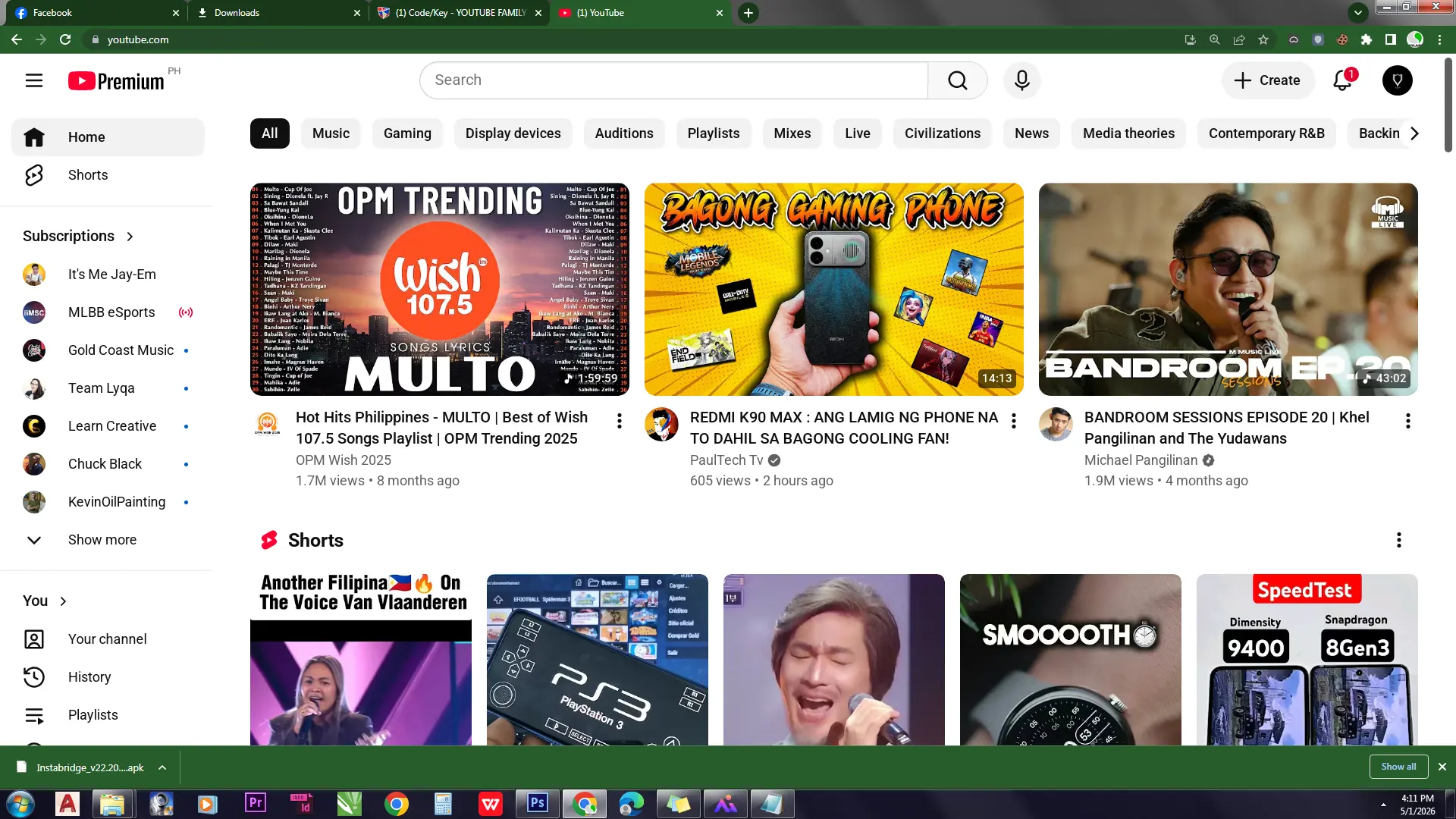Image resolution: width=1456 pixels, height=819 pixels.
Task: Click the OPM Wish 2025 channel avatar
Action: pos(267,424)
